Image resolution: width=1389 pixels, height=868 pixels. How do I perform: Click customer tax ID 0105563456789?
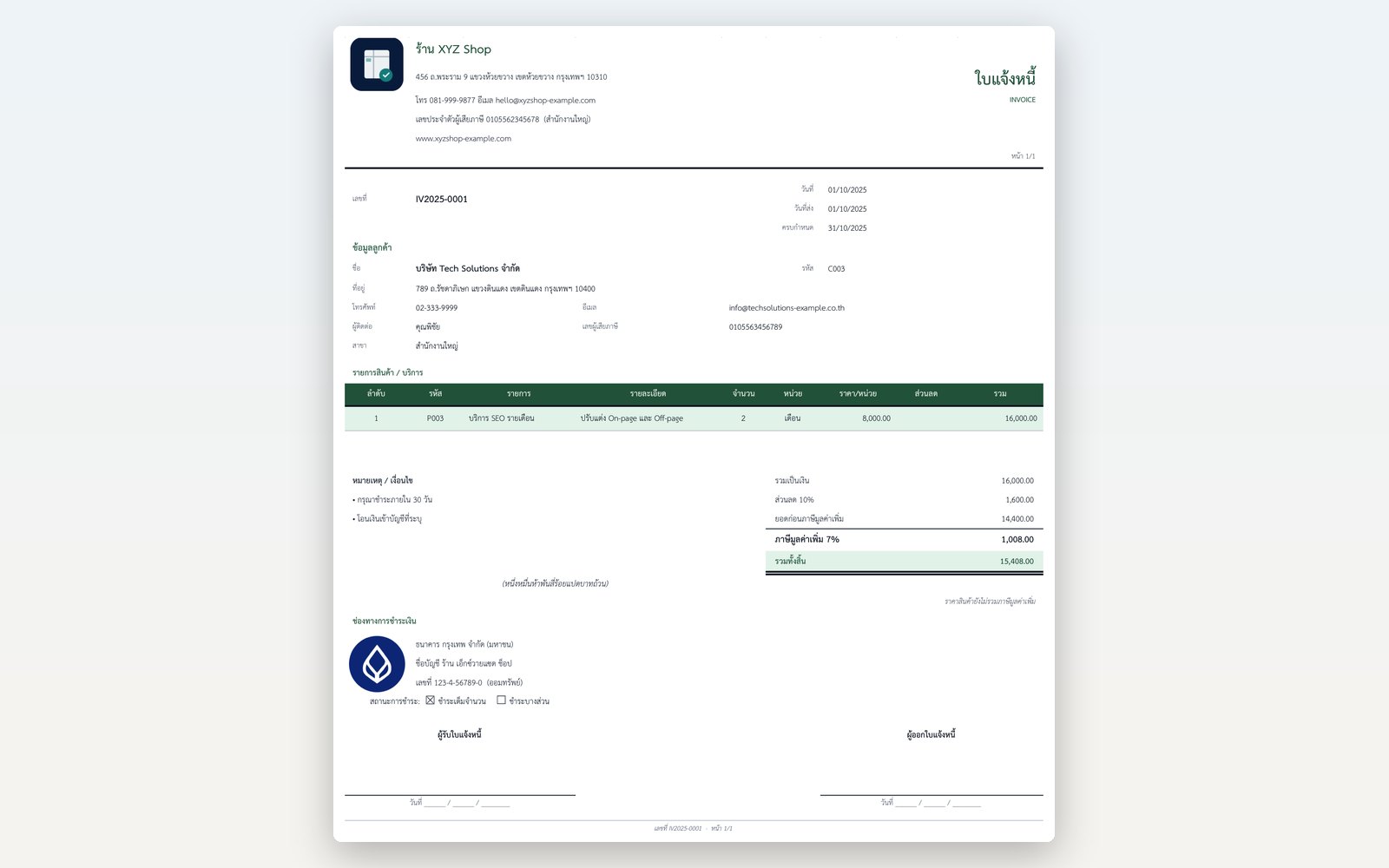click(755, 327)
